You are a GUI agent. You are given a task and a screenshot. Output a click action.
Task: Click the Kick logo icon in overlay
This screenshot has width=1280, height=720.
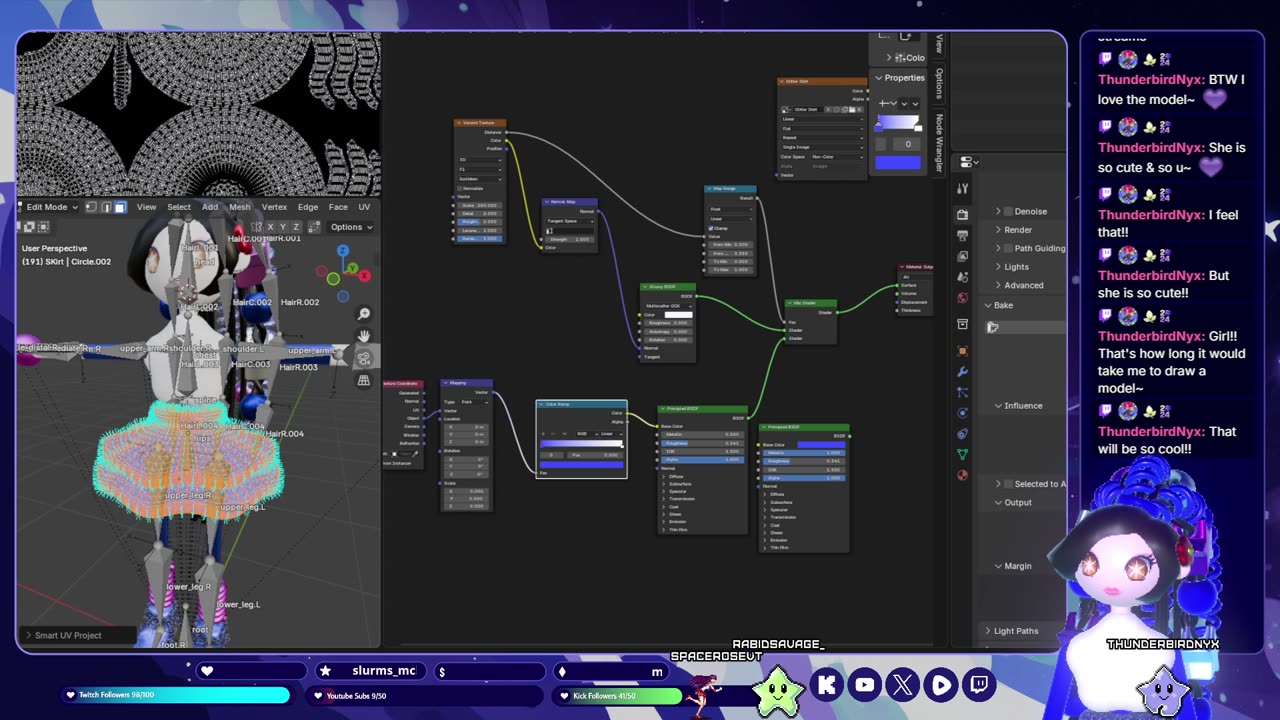coord(827,685)
